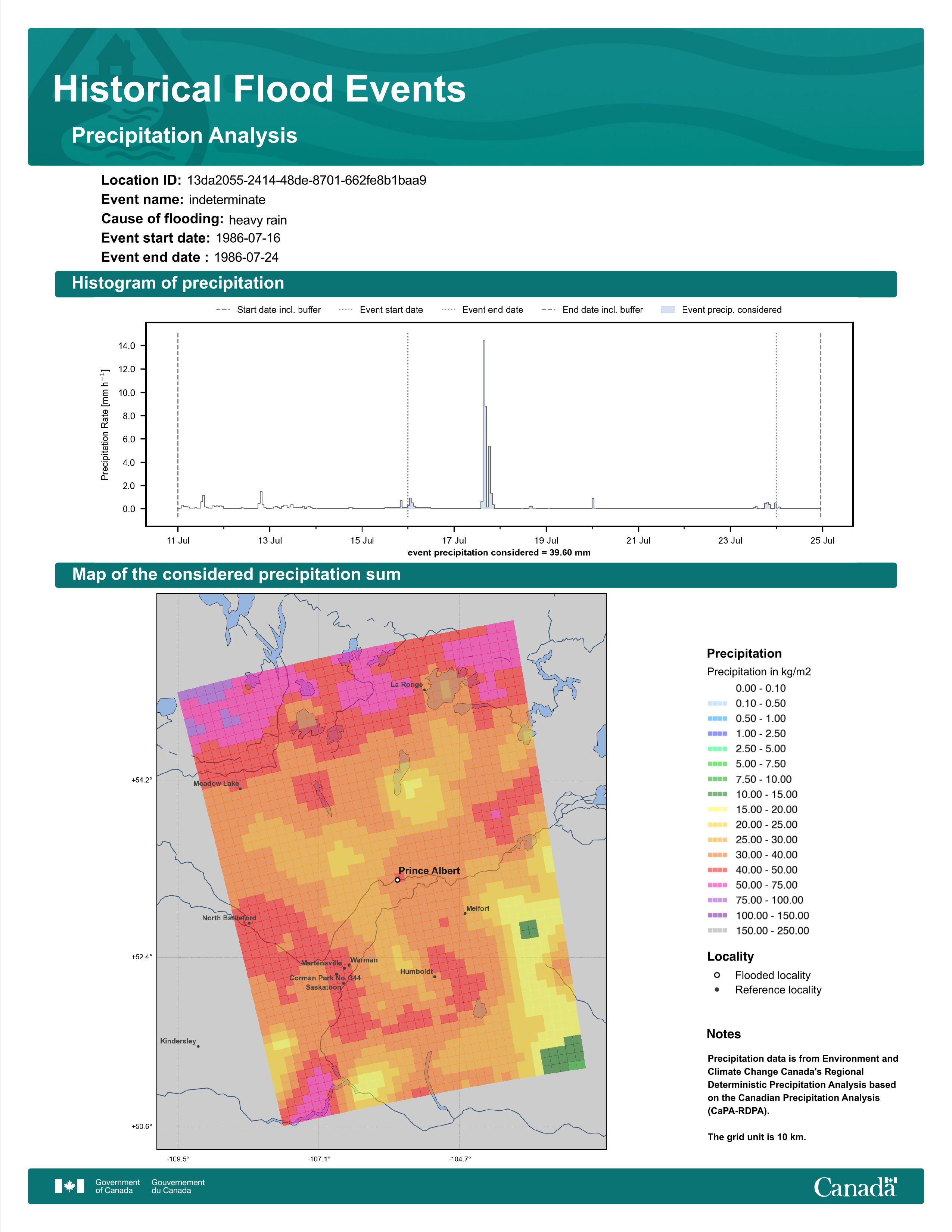
Task: Click the 15.00 - 20.00 precipitation color swatch
Action: 718,809
